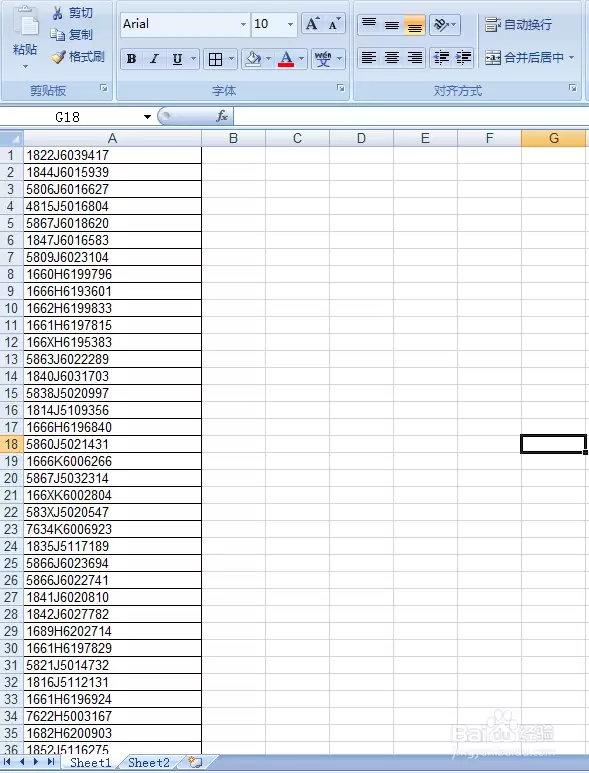Click the decrease indent icon
589x773 pixels.
tap(441, 58)
